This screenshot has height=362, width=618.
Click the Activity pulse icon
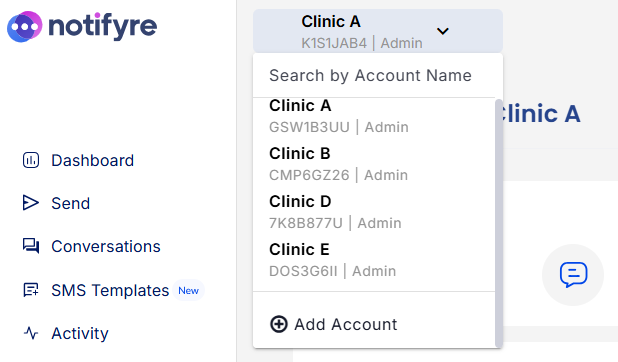point(31,333)
